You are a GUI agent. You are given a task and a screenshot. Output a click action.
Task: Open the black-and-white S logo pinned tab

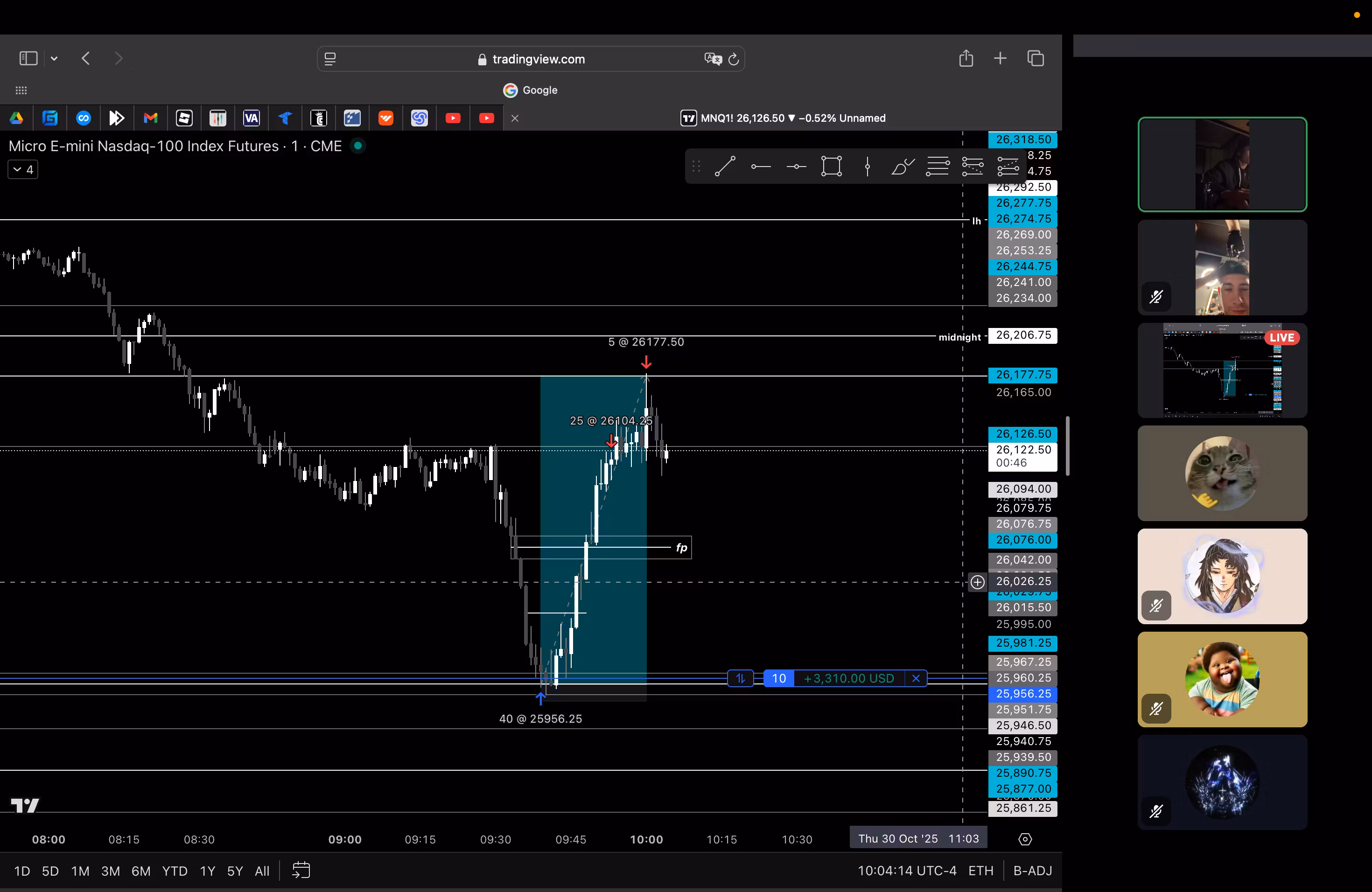pos(184,118)
